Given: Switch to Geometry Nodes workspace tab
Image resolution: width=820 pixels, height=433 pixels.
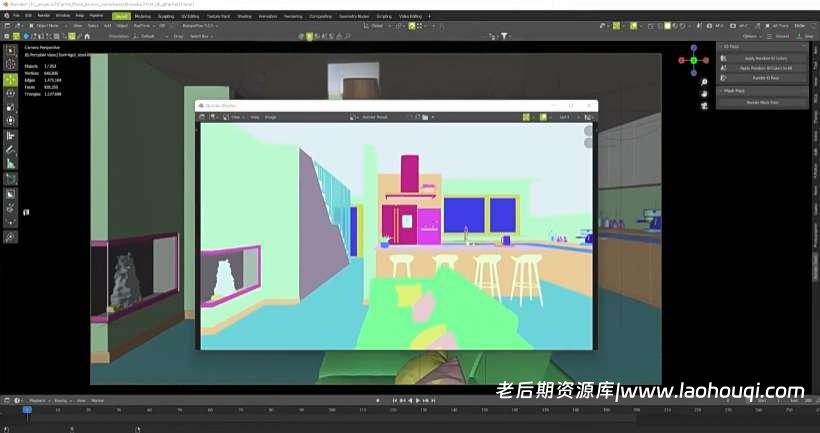Looking at the screenshot, I should 354,16.
